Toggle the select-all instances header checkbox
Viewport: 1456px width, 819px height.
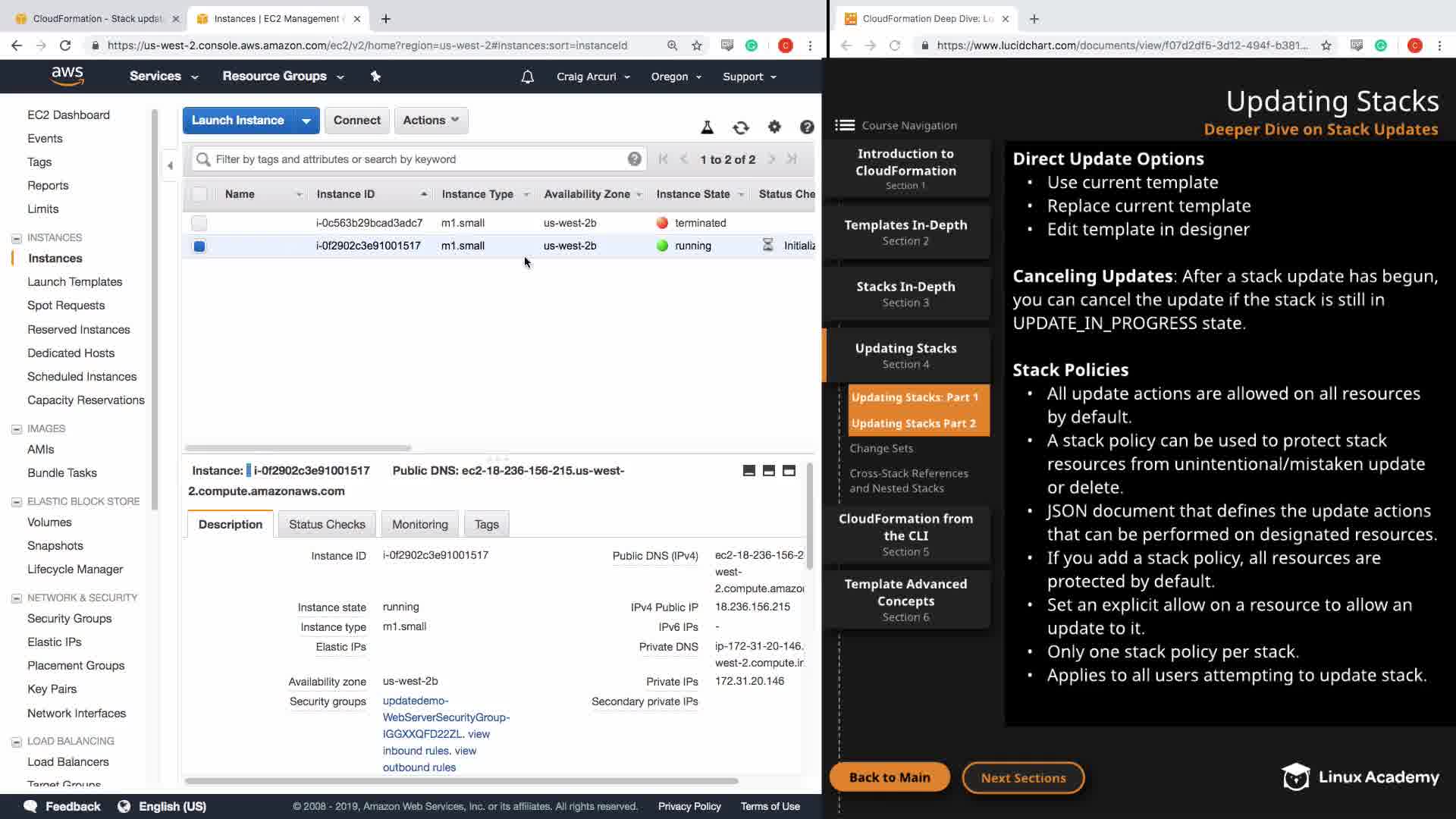[199, 194]
